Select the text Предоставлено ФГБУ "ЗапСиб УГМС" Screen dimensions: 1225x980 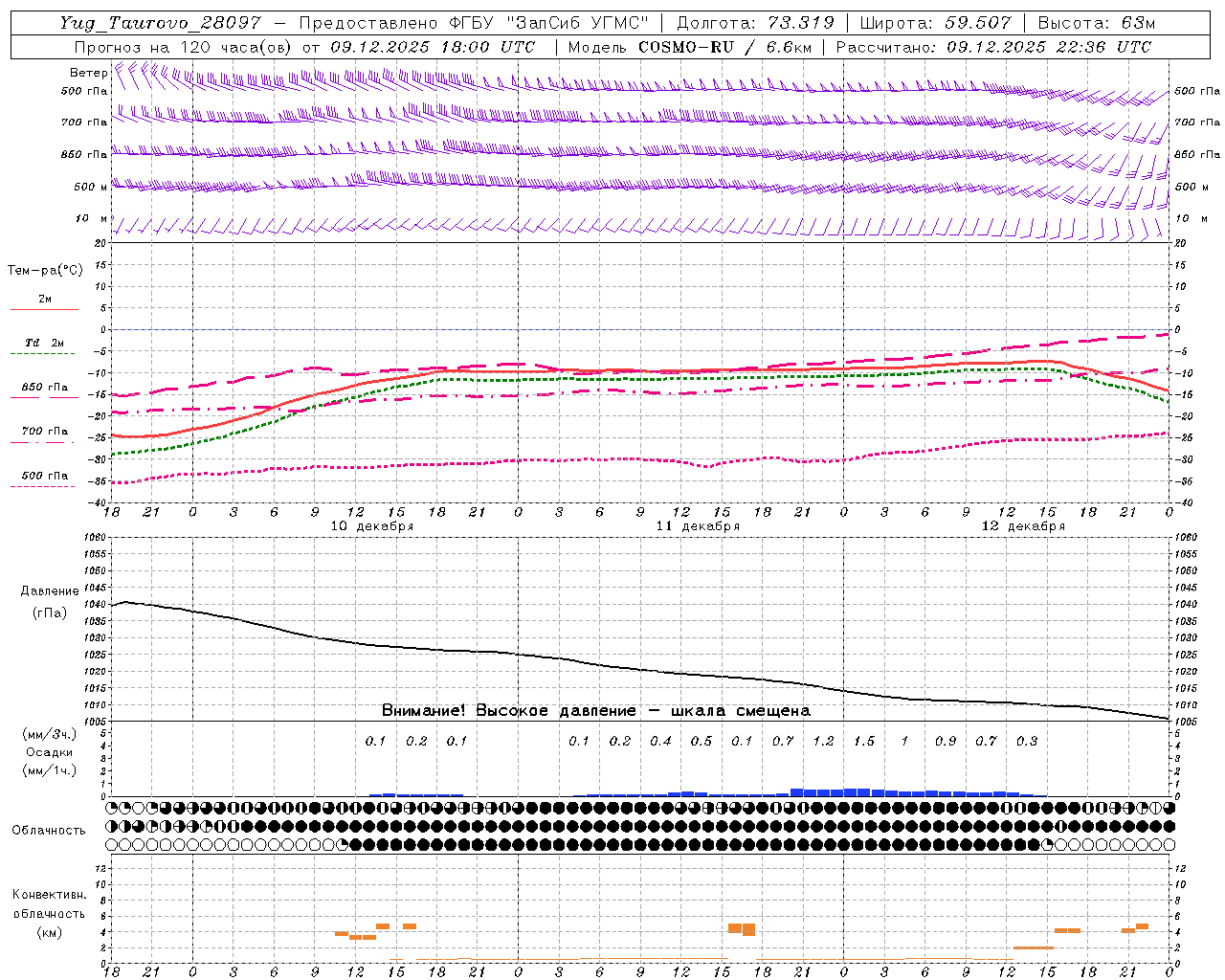pyautogui.click(x=474, y=23)
